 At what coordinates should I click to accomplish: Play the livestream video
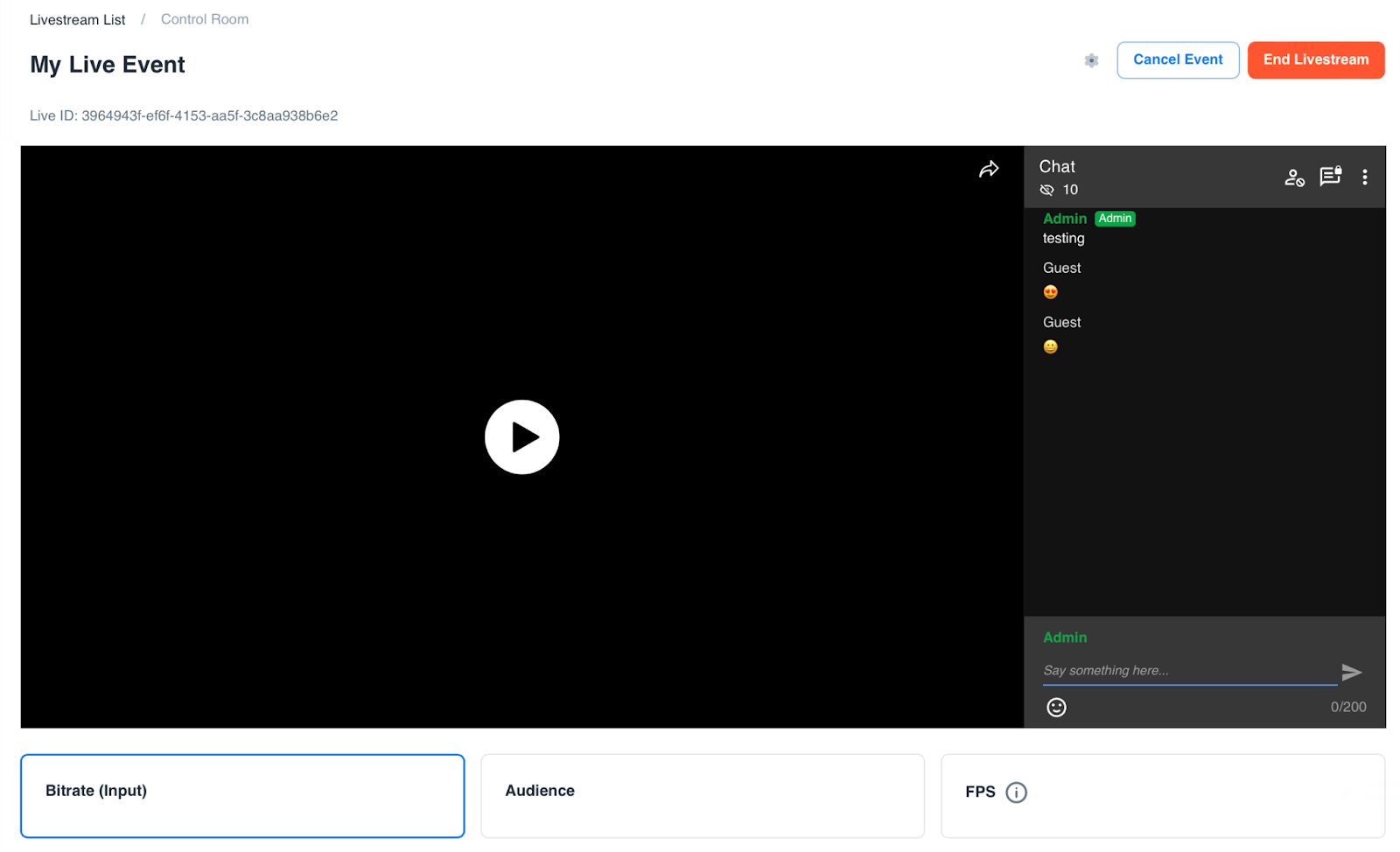click(x=521, y=436)
